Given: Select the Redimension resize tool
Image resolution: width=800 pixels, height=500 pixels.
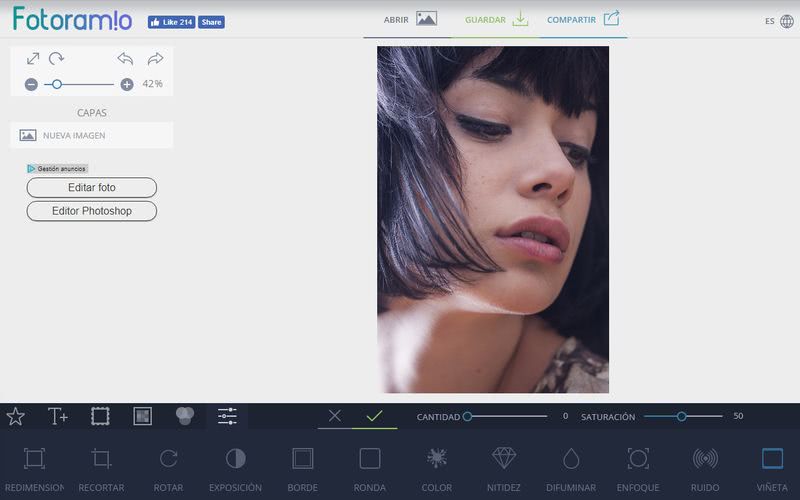Looking at the screenshot, I should point(34,469).
